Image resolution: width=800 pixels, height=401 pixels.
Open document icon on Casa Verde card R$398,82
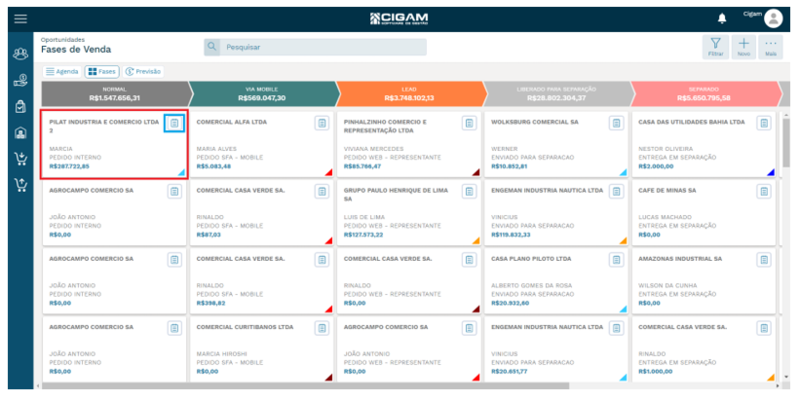point(322,260)
